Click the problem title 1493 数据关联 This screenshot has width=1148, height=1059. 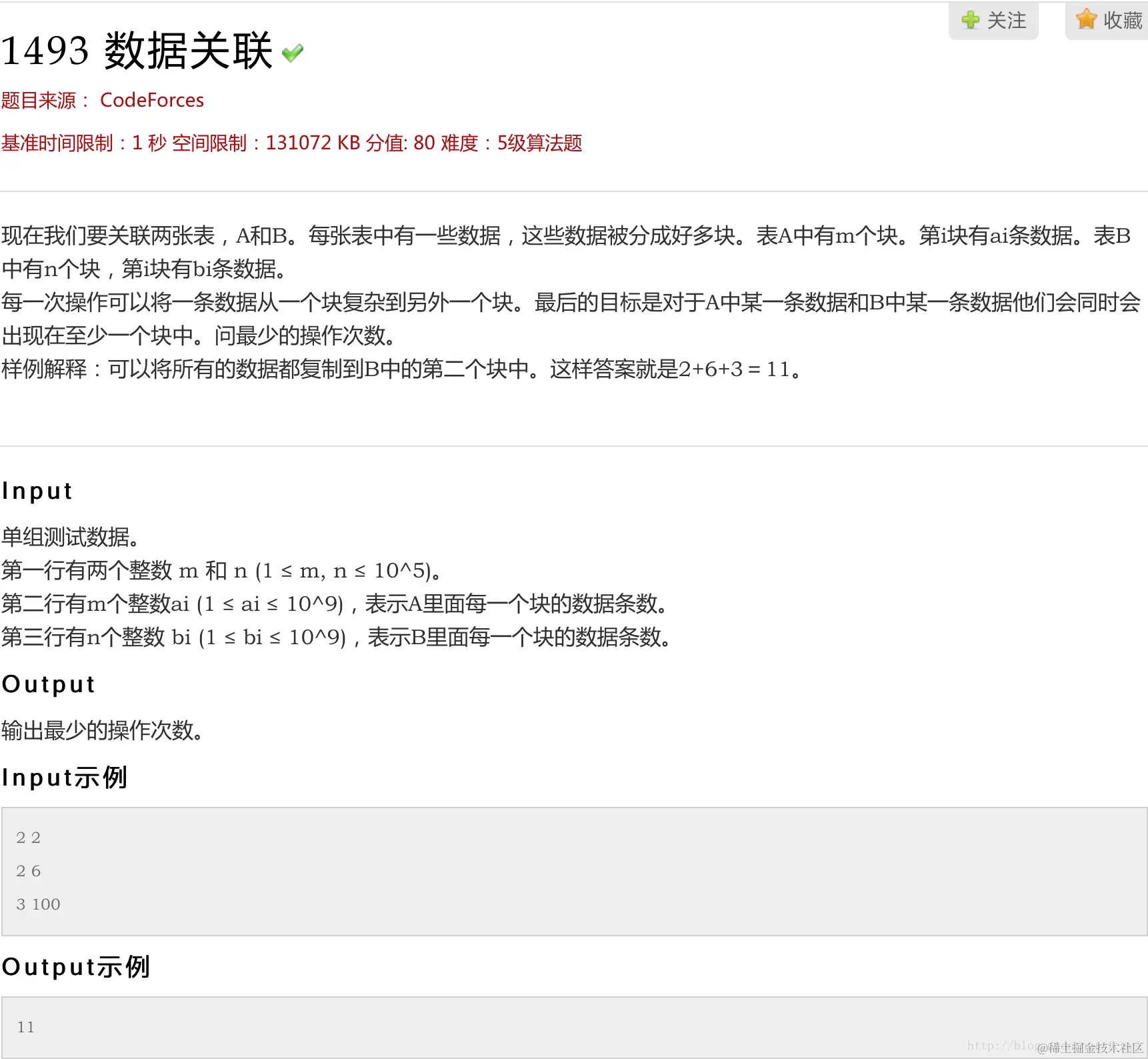(x=137, y=51)
